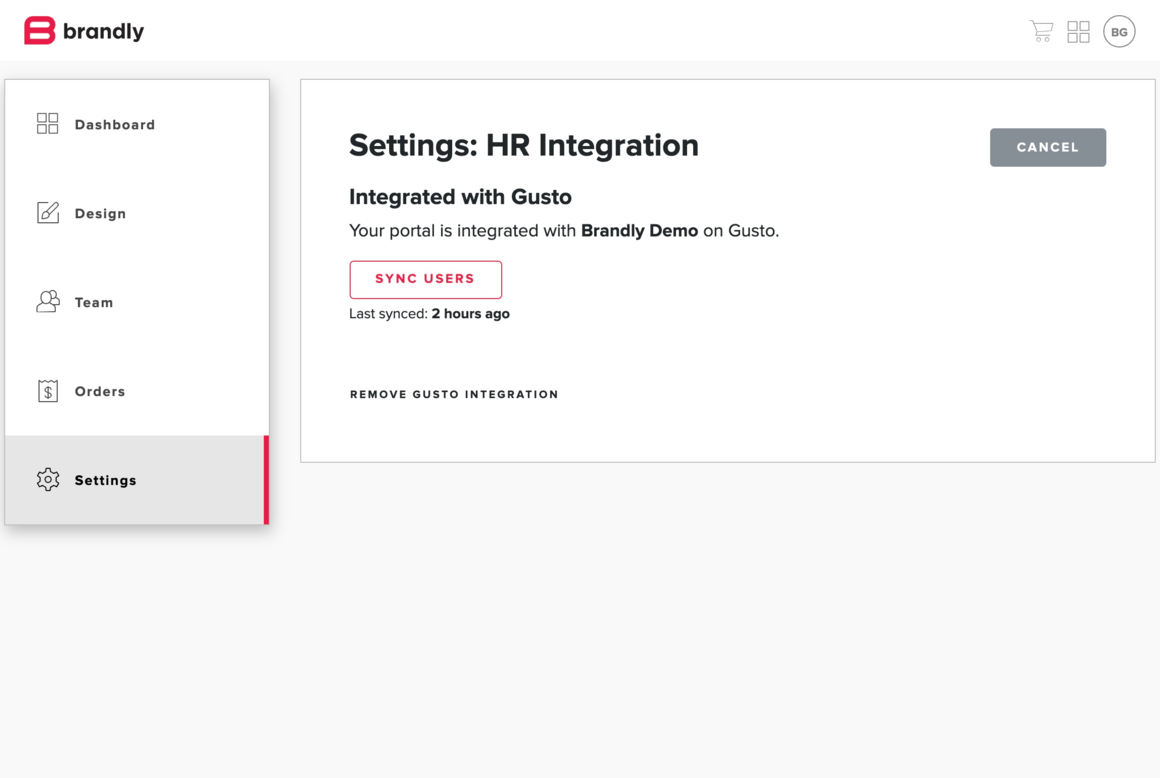
Task: Open the Orders page
Action: (x=137, y=390)
